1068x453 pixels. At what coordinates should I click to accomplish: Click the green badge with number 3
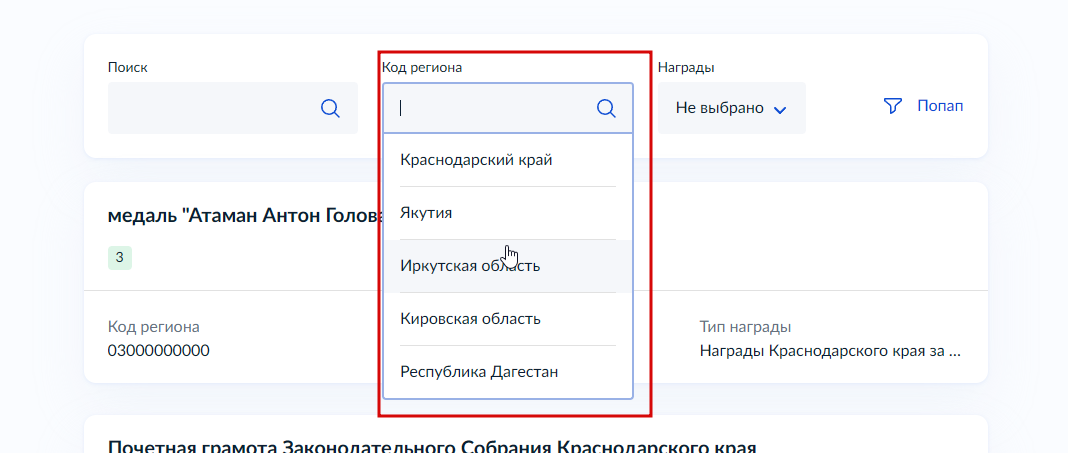(119, 257)
